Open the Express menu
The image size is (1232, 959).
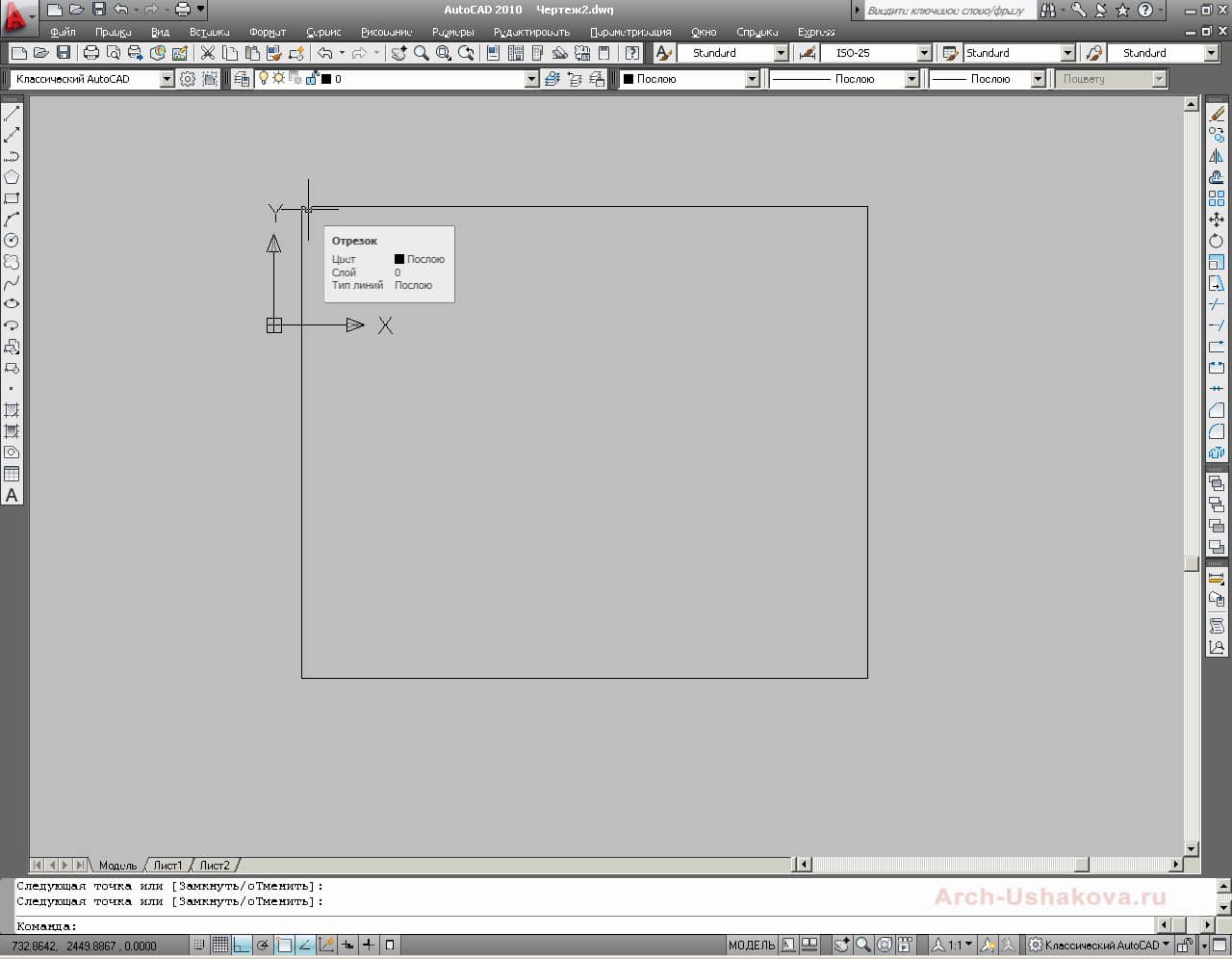pos(816,32)
